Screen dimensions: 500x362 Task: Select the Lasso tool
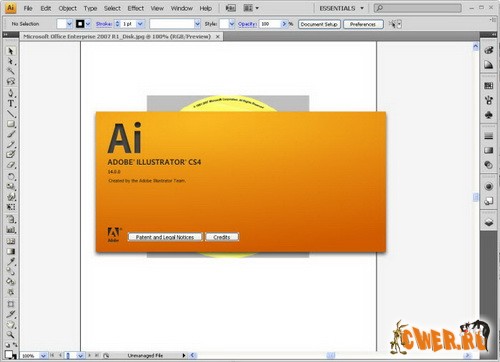[x=11, y=81]
